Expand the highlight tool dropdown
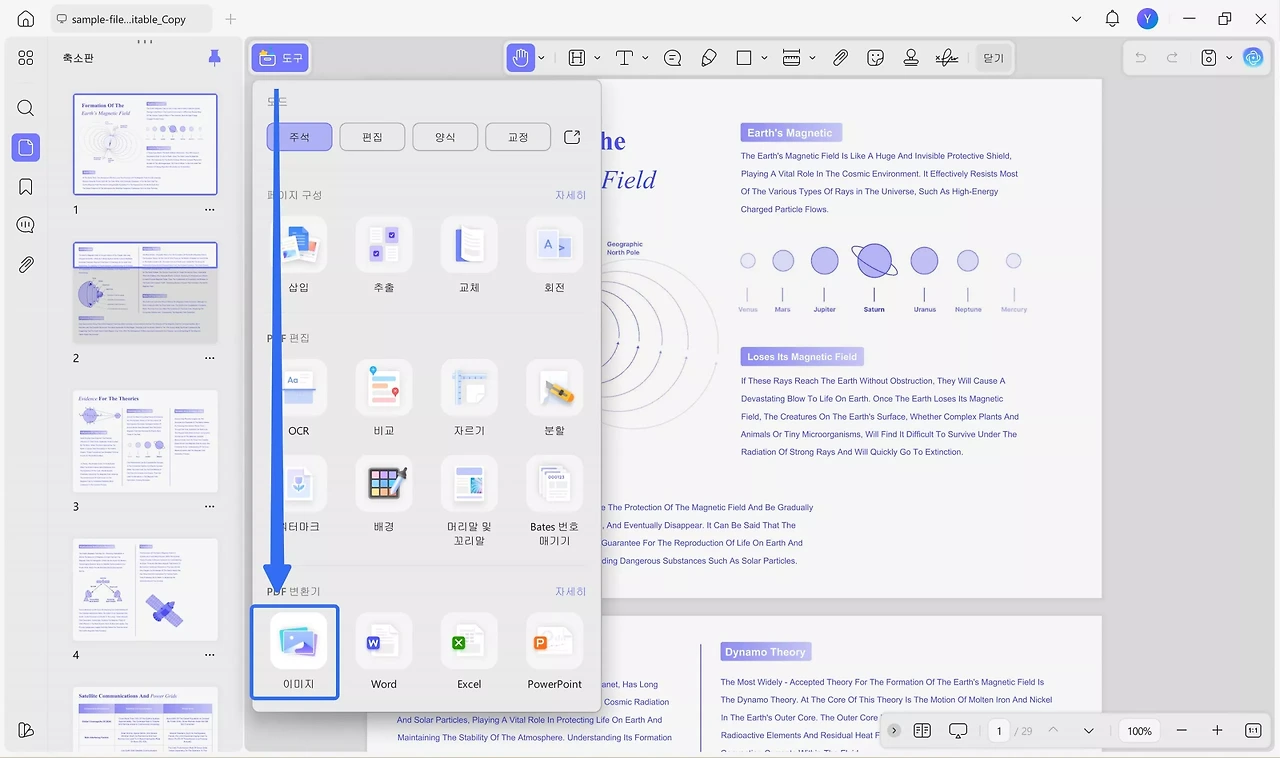The image size is (1280, 758). [597, 58]
